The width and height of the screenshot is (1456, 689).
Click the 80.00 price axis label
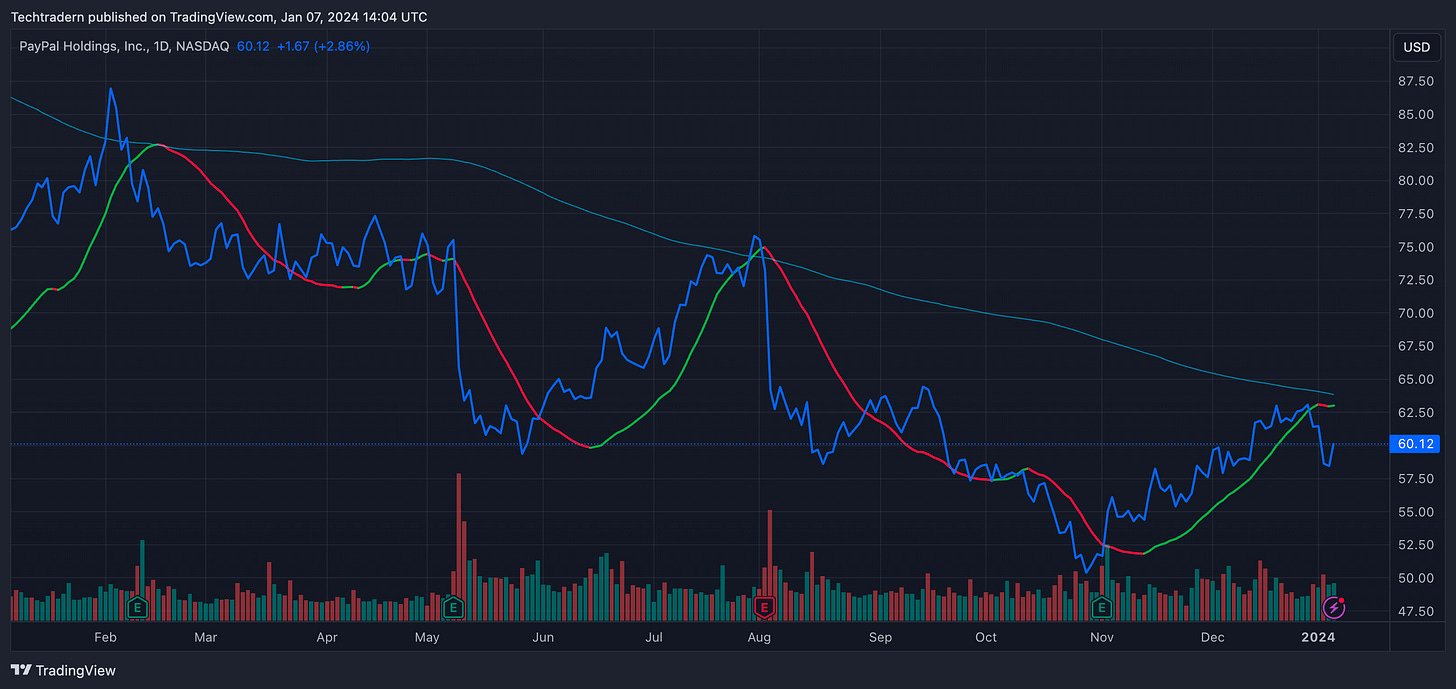(1416, 181)
